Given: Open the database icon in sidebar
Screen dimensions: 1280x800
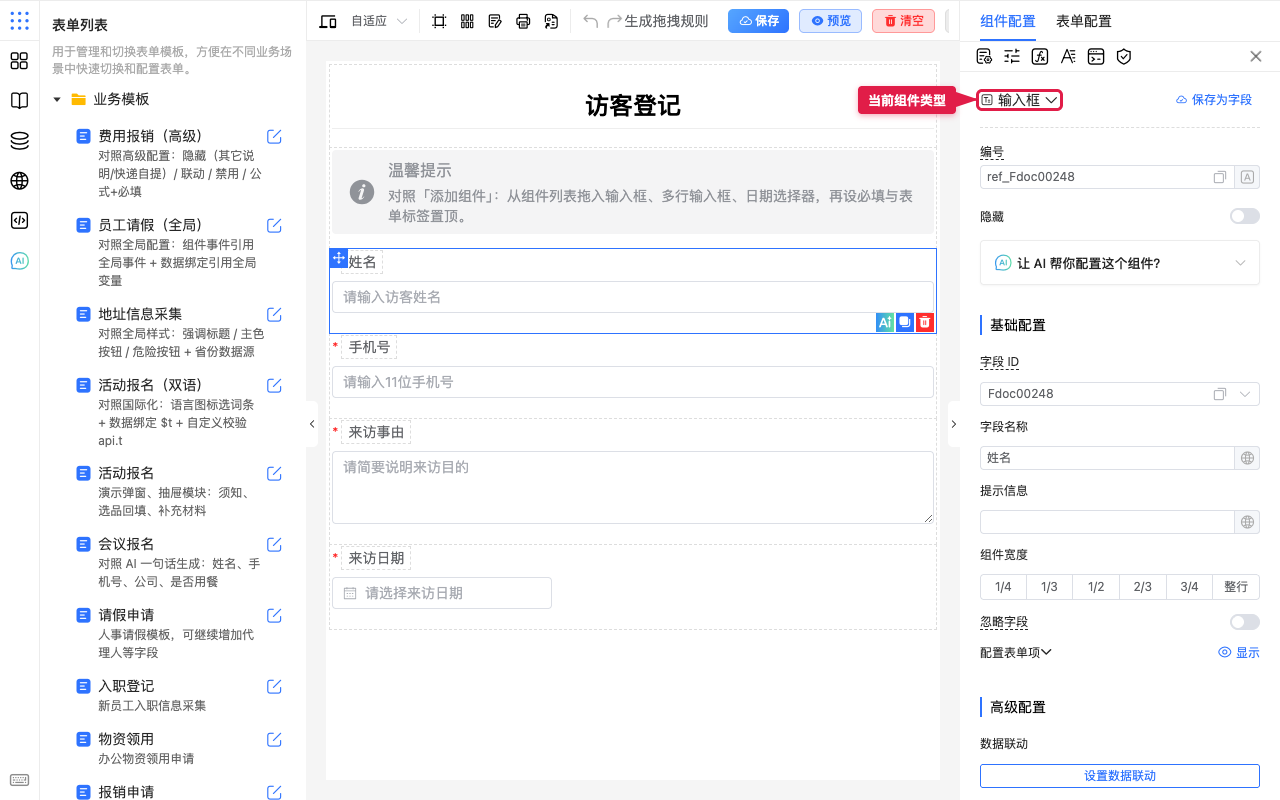Looking at the screenshot, I should 19,141.
